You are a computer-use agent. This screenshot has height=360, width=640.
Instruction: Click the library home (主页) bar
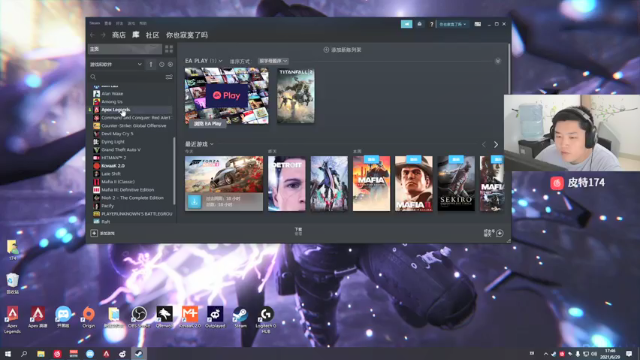[124, 49]
